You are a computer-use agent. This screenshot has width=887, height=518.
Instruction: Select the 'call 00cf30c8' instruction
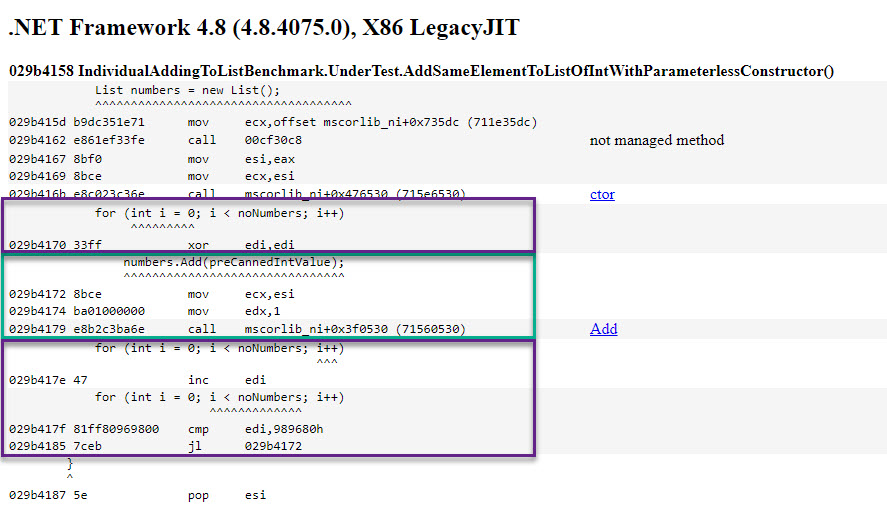click(244, 140)
